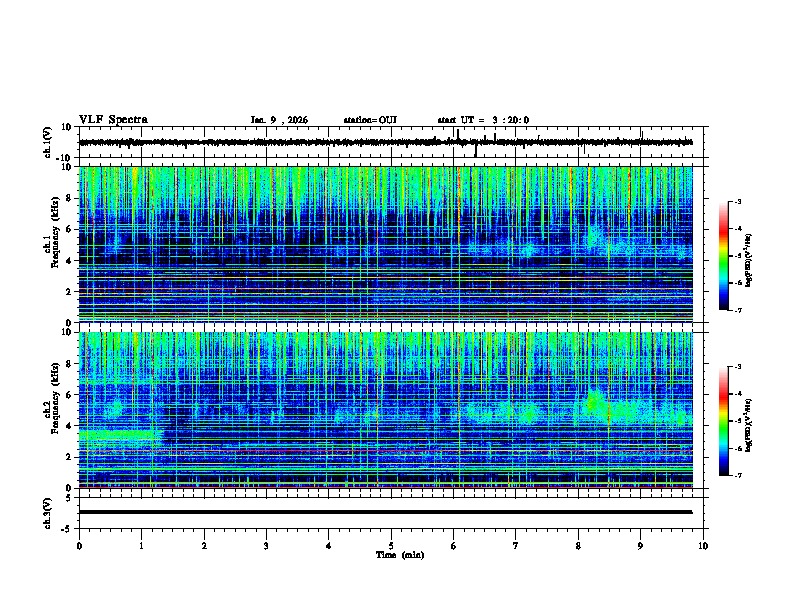Click the ch.1(V) waveform trace panel
This screenshot has height=612, width=792.
coord(391,142)
